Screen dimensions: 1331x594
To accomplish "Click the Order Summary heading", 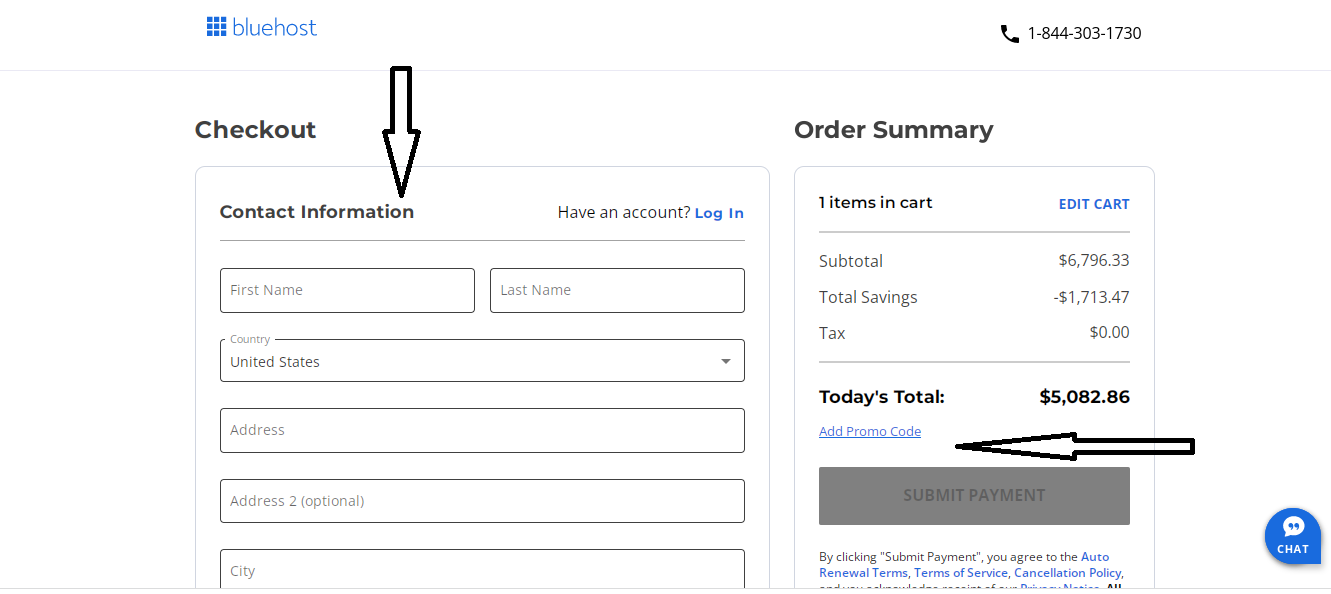I will (894, 130).
